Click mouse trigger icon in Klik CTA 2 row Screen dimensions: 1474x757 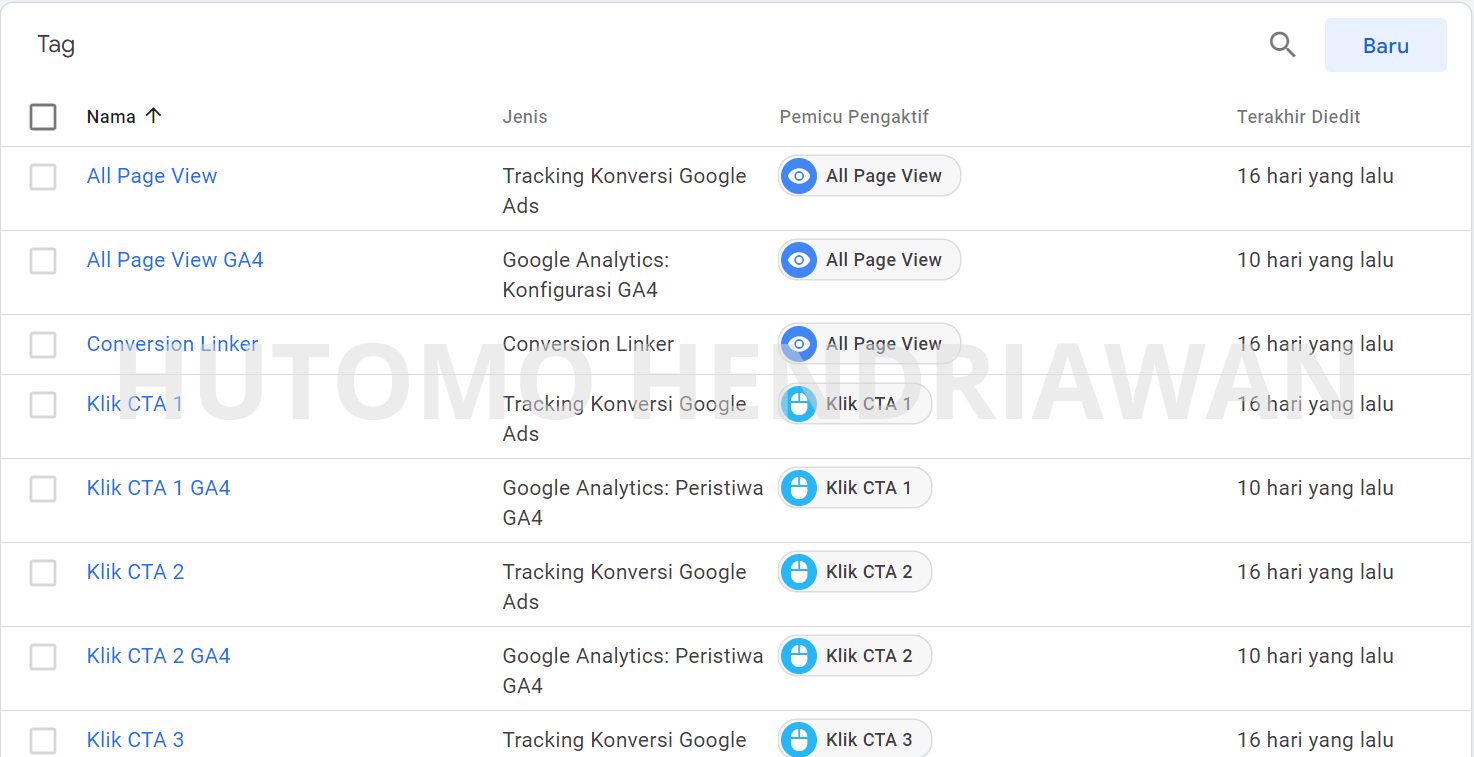click(799, 572)
